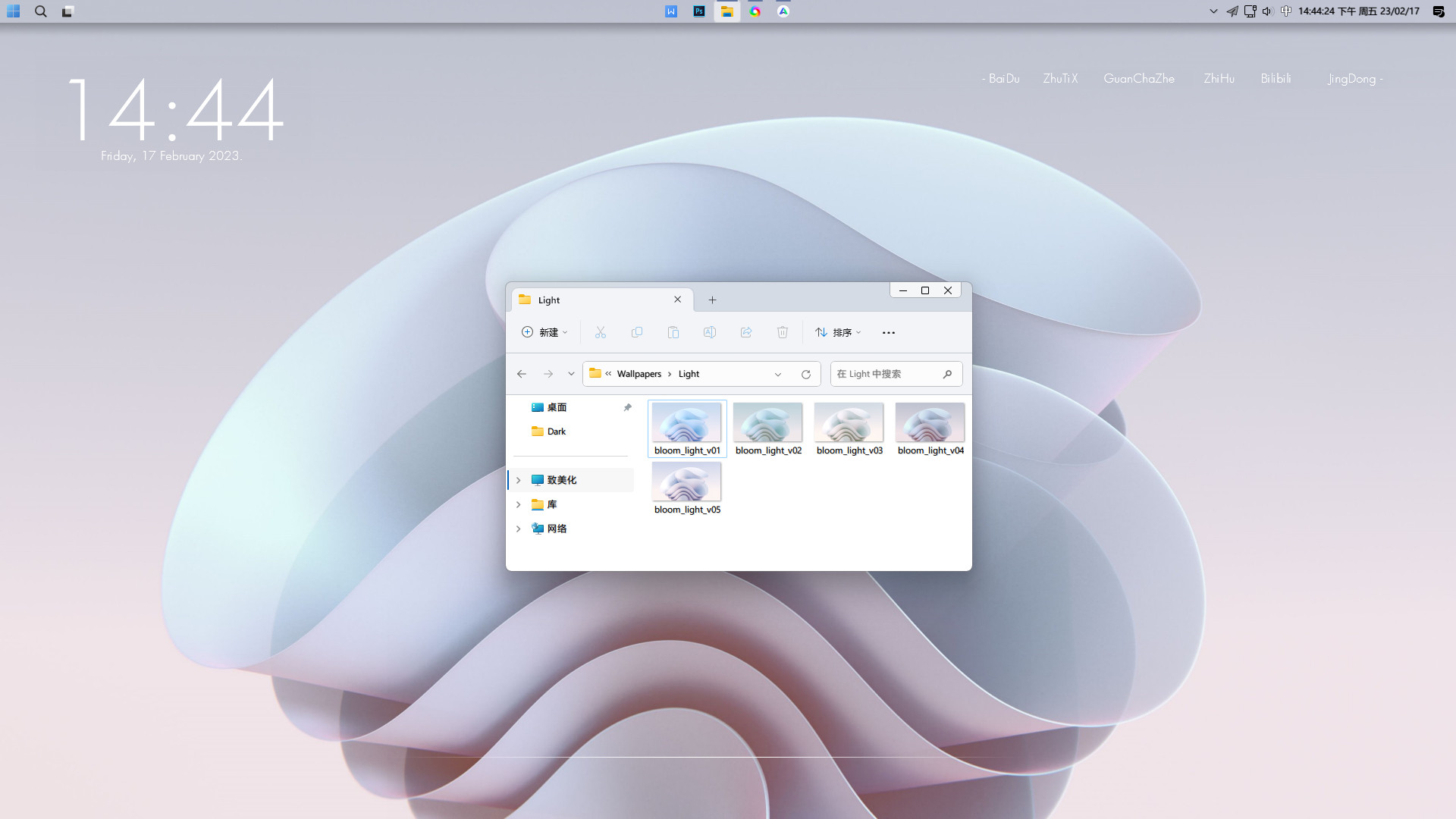Open Photoshop from the top taskbar

coord(699,11)
